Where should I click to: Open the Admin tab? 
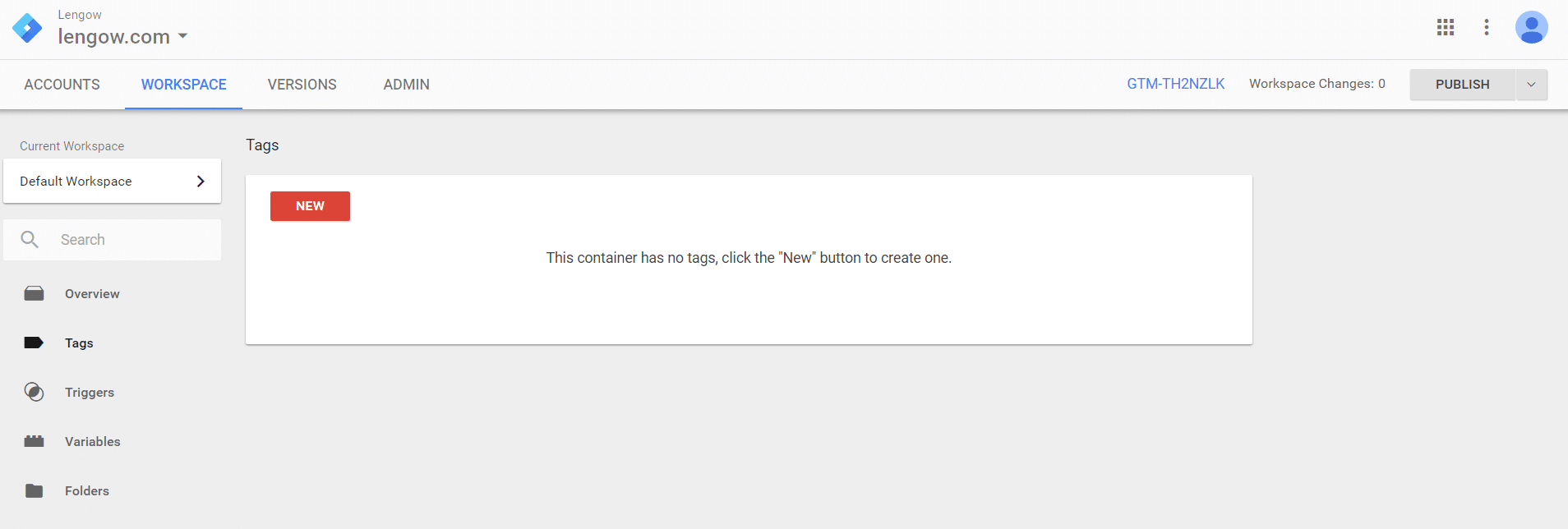(406, 85)
